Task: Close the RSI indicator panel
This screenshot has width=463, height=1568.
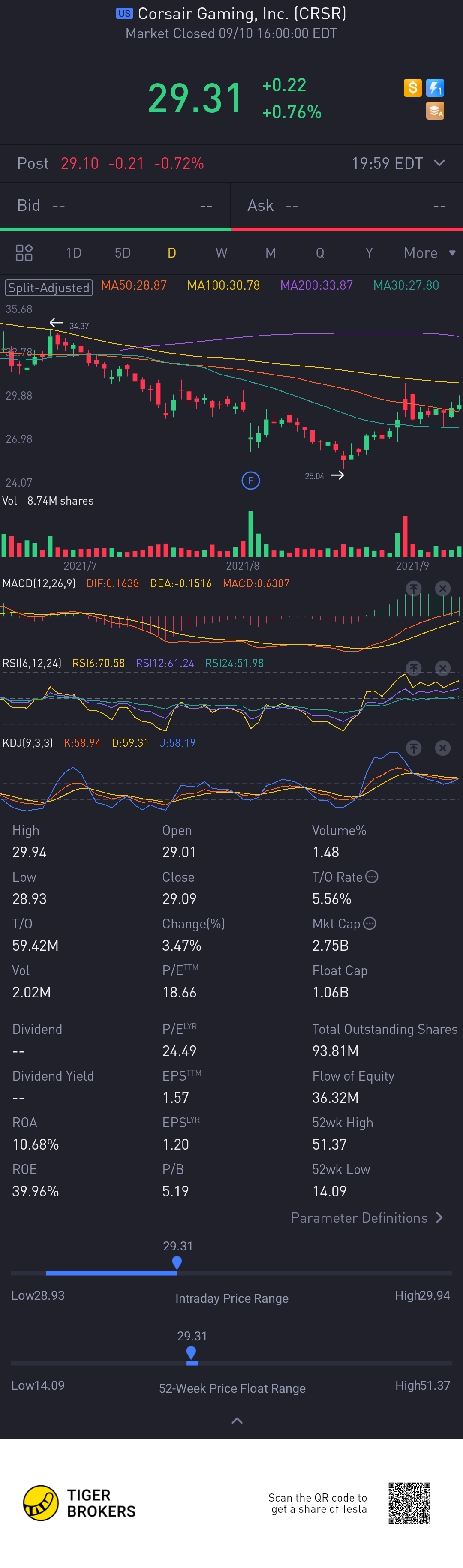Action: 443,668
